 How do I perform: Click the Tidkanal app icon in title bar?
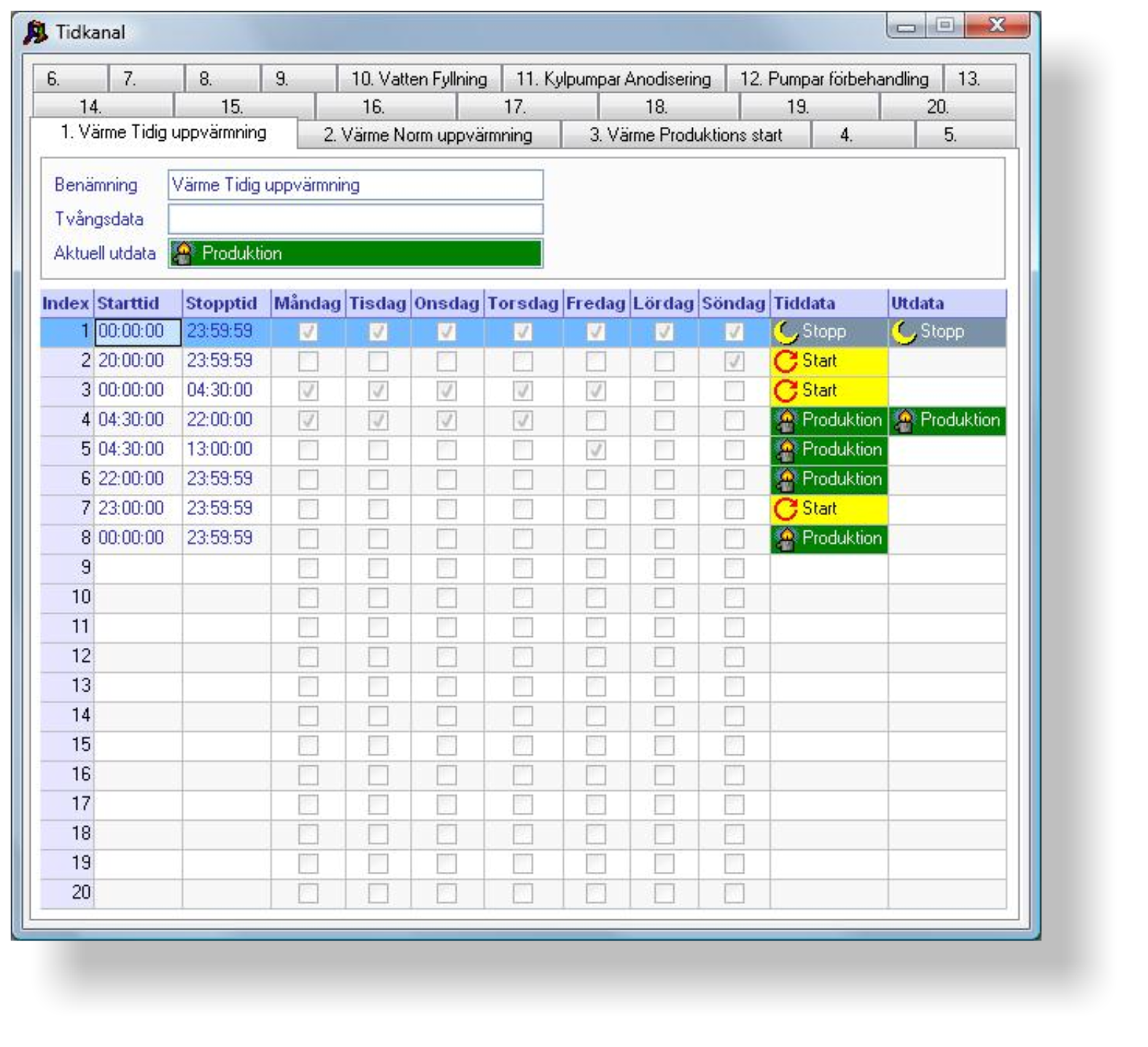35,33
